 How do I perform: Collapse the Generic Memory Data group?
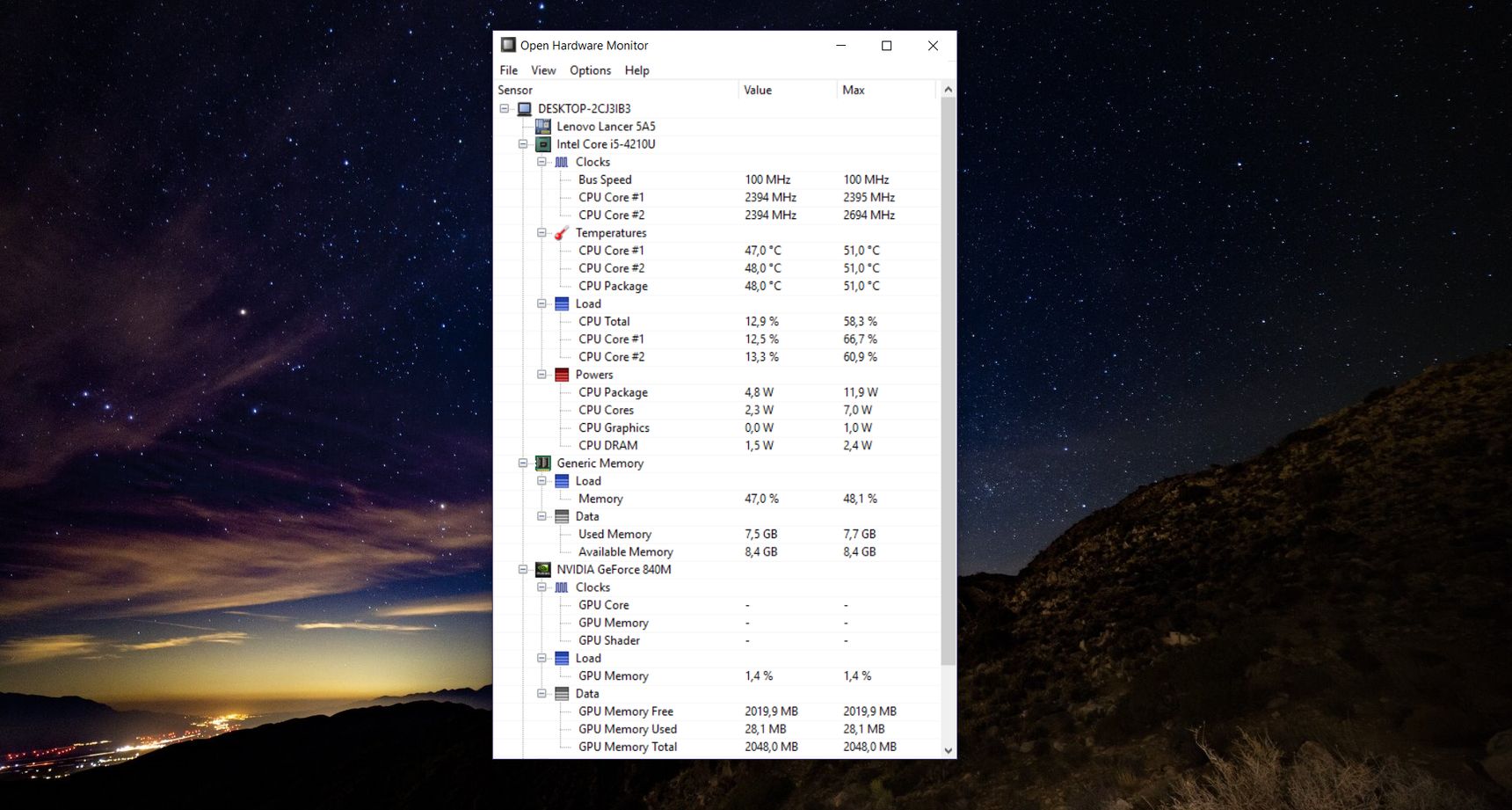[542, 516]
